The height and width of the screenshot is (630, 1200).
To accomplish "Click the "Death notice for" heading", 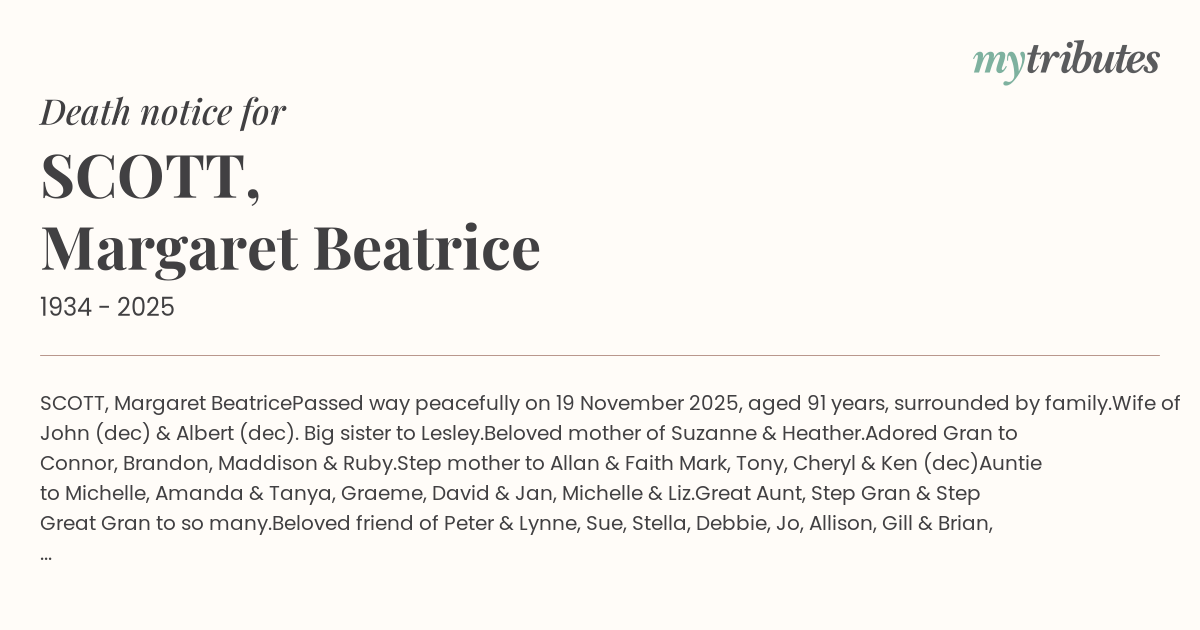I will (x=163, y=112).
